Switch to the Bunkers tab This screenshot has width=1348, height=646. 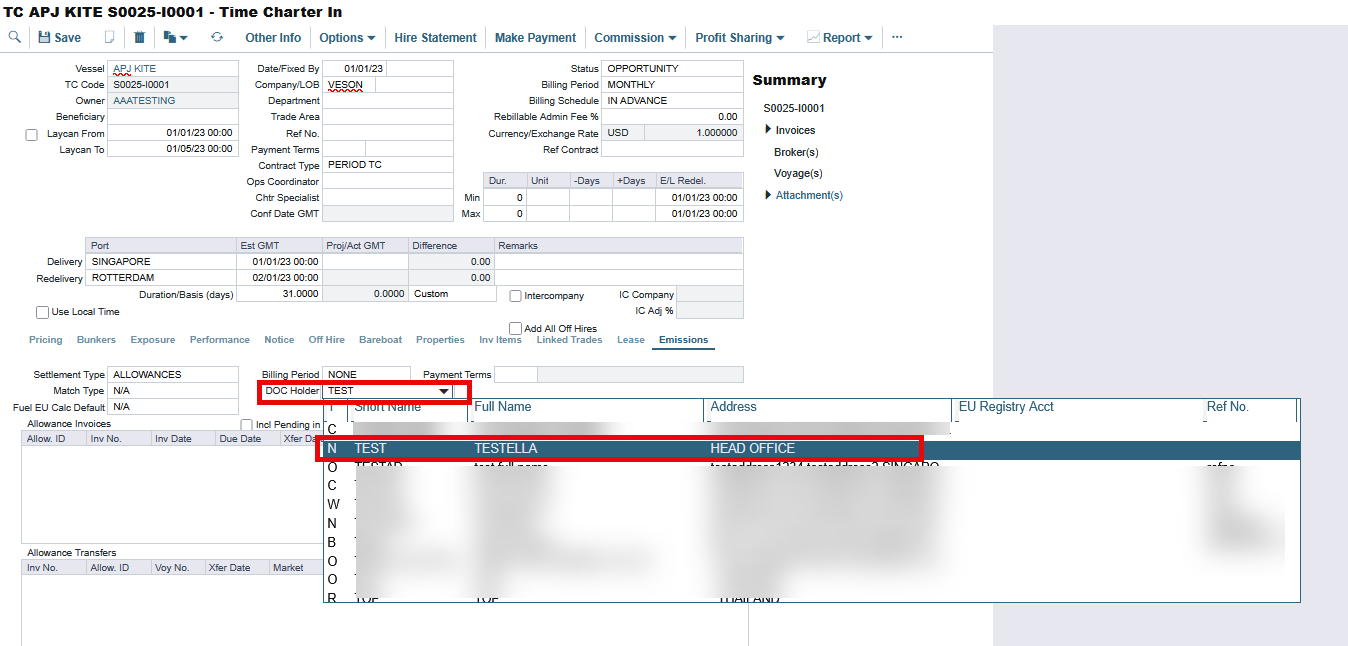tap(96, 340)
